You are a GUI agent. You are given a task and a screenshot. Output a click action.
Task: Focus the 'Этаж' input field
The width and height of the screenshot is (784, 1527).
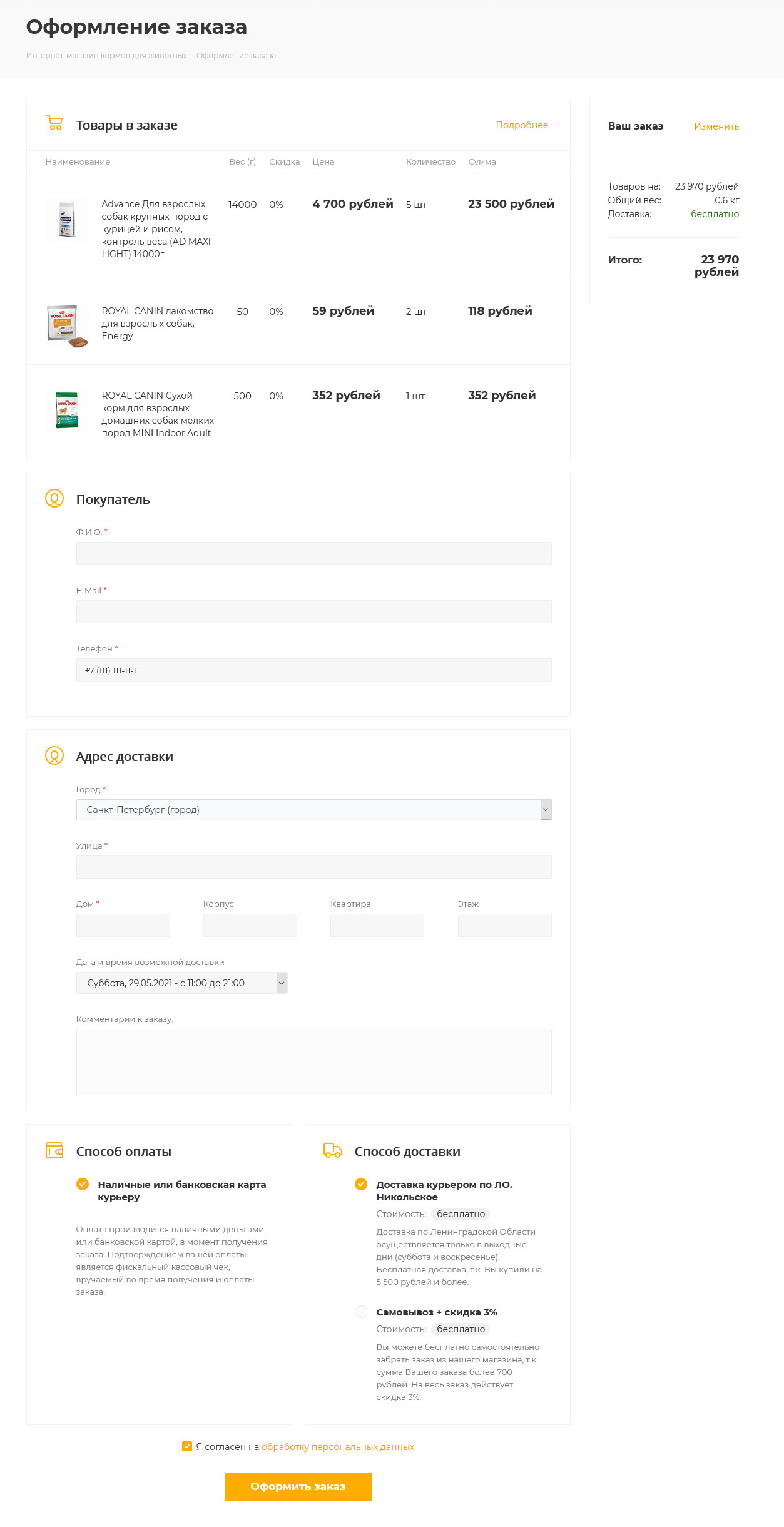pyautogui.click(x=505, y=925)
